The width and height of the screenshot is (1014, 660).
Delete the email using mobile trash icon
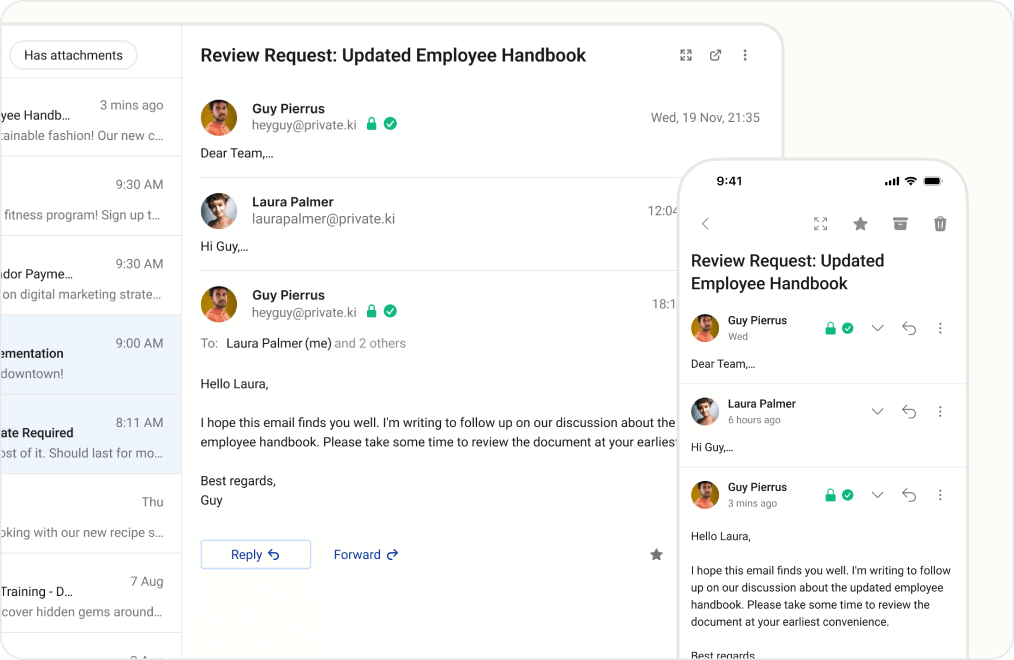pos(940,224)
